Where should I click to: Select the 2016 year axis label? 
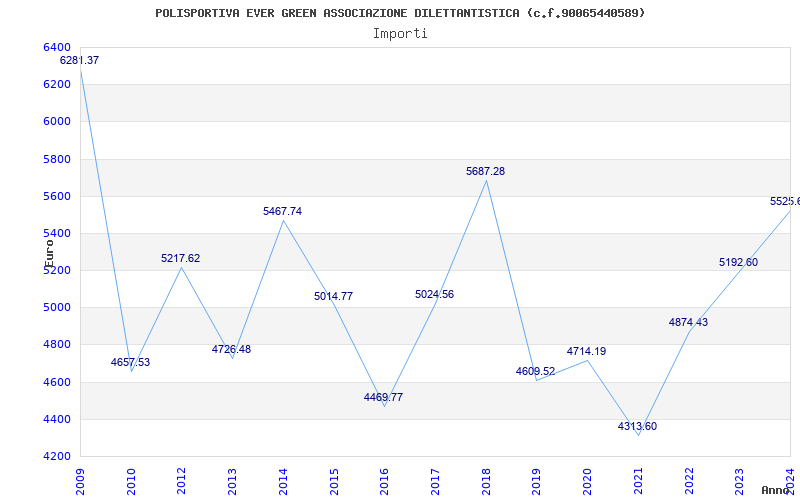click(385, 482)
